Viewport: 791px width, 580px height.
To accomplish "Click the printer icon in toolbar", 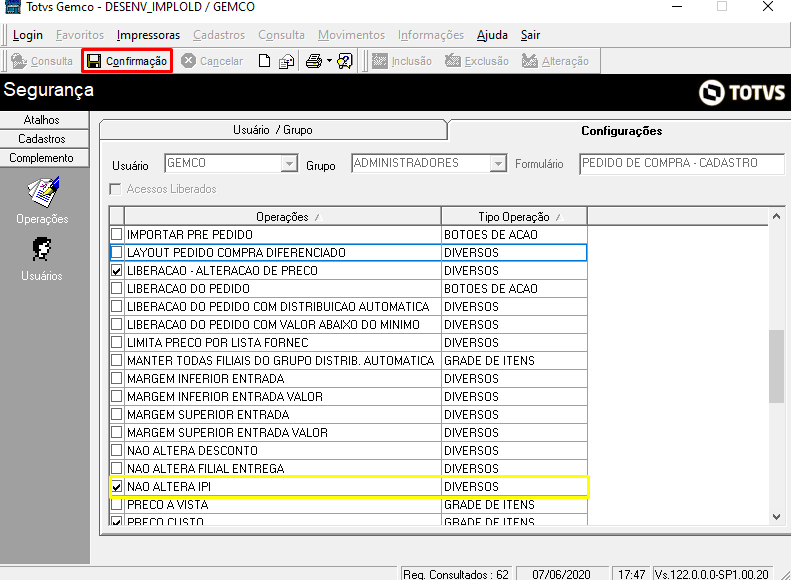I will click(314, 61).
